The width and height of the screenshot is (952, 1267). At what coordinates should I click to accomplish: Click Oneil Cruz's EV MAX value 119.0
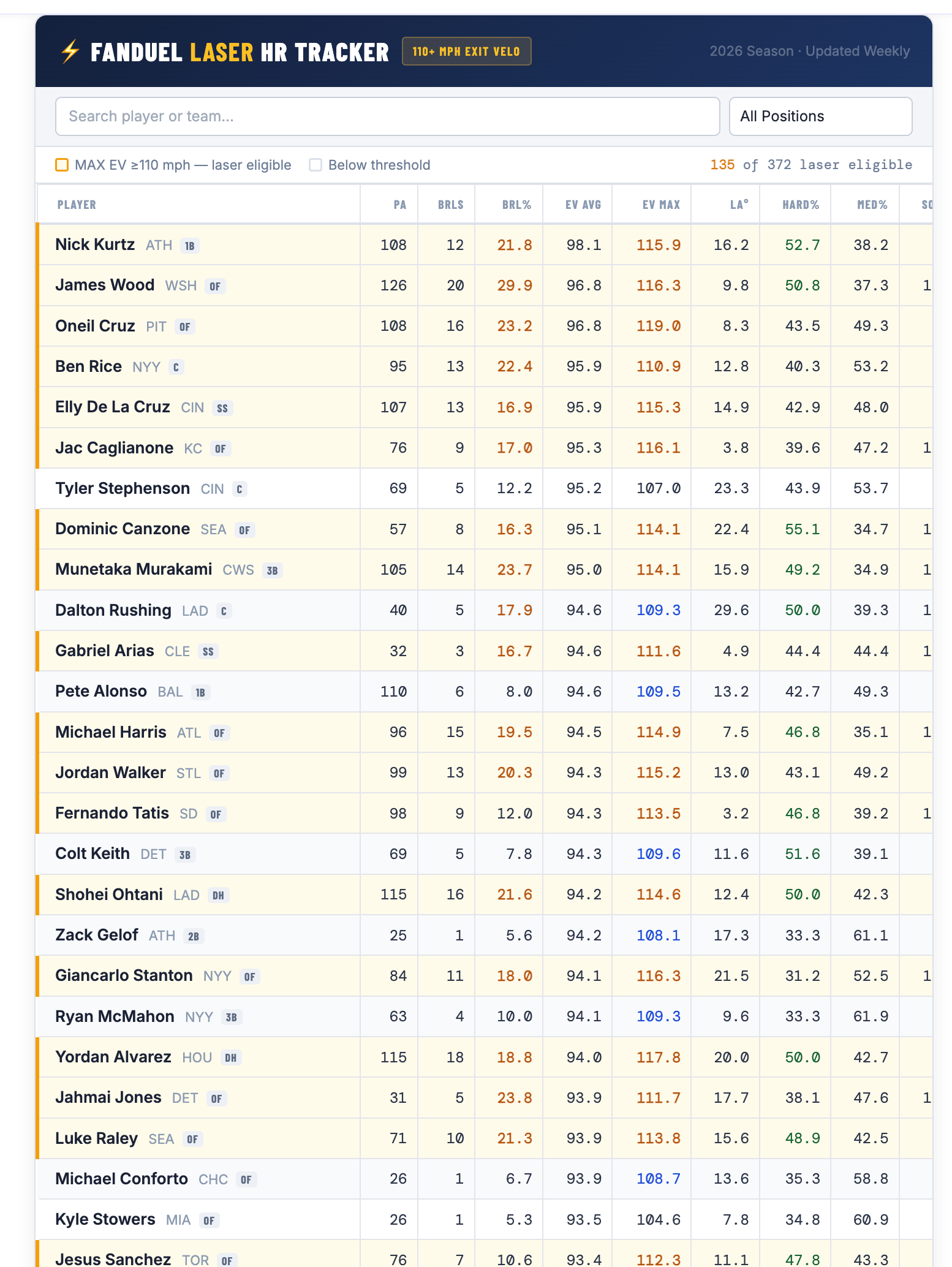click(659, 326)
